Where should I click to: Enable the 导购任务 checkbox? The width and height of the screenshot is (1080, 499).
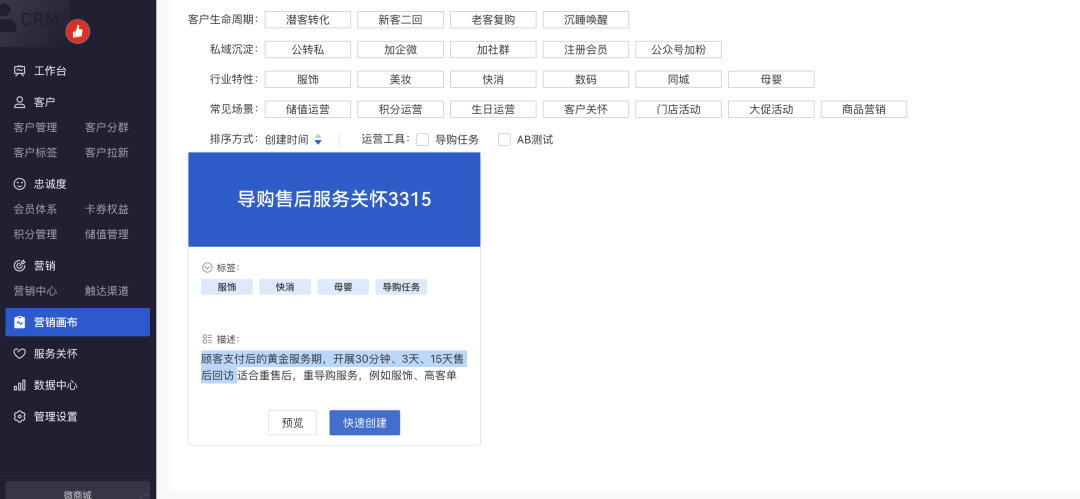coord(423,140)
